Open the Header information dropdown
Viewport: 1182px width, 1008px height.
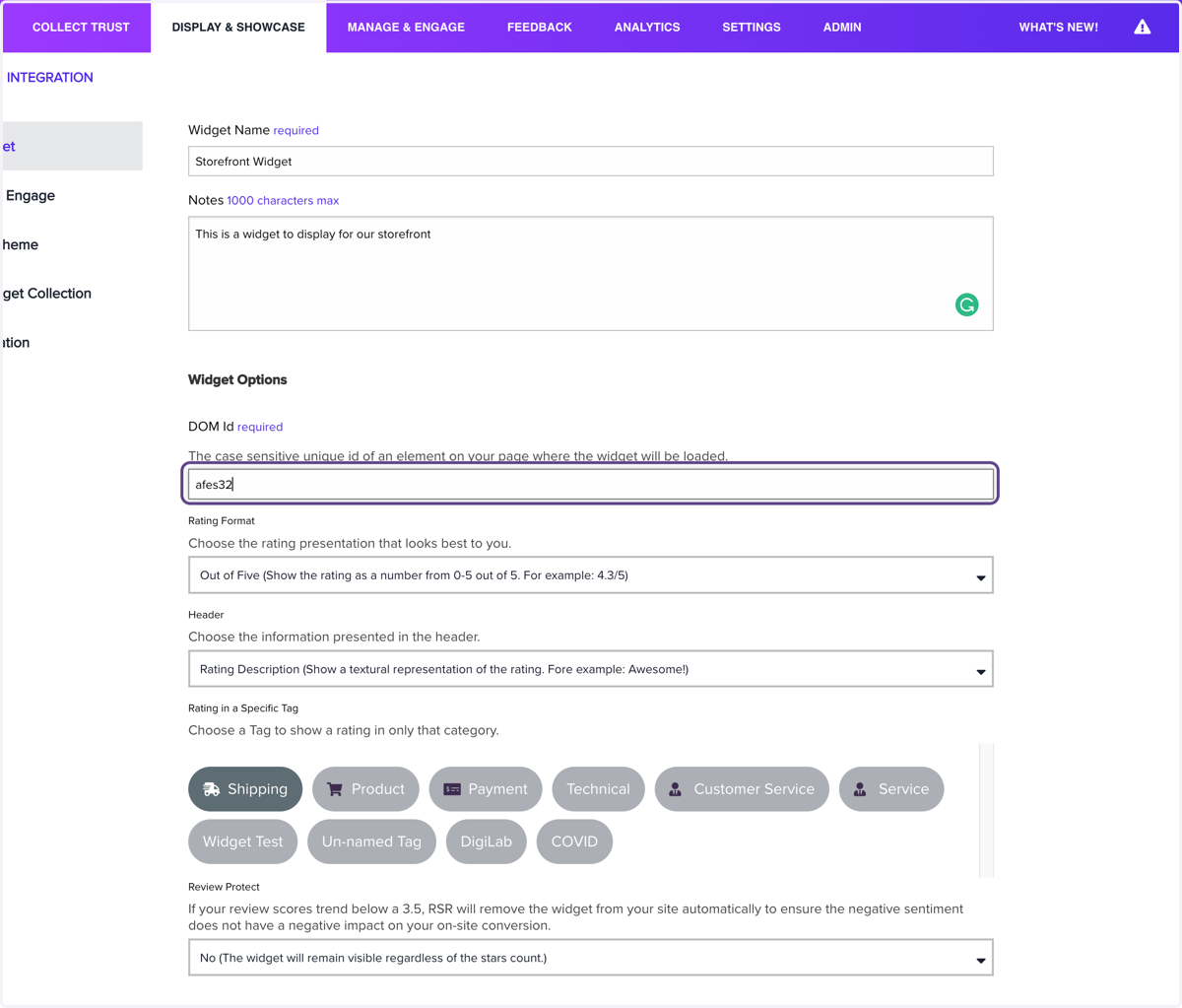[590, 669]
